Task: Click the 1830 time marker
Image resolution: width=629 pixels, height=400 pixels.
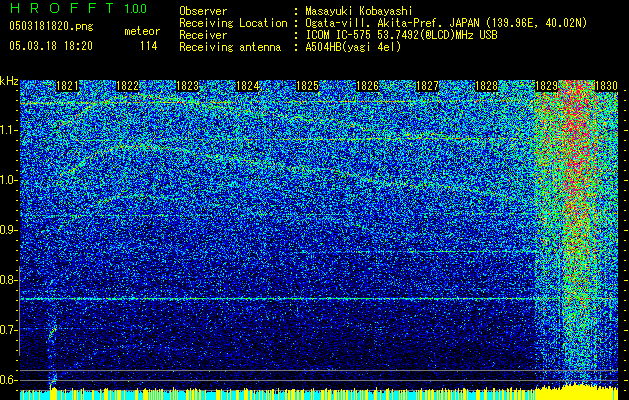Action: [x=606, y=86]
